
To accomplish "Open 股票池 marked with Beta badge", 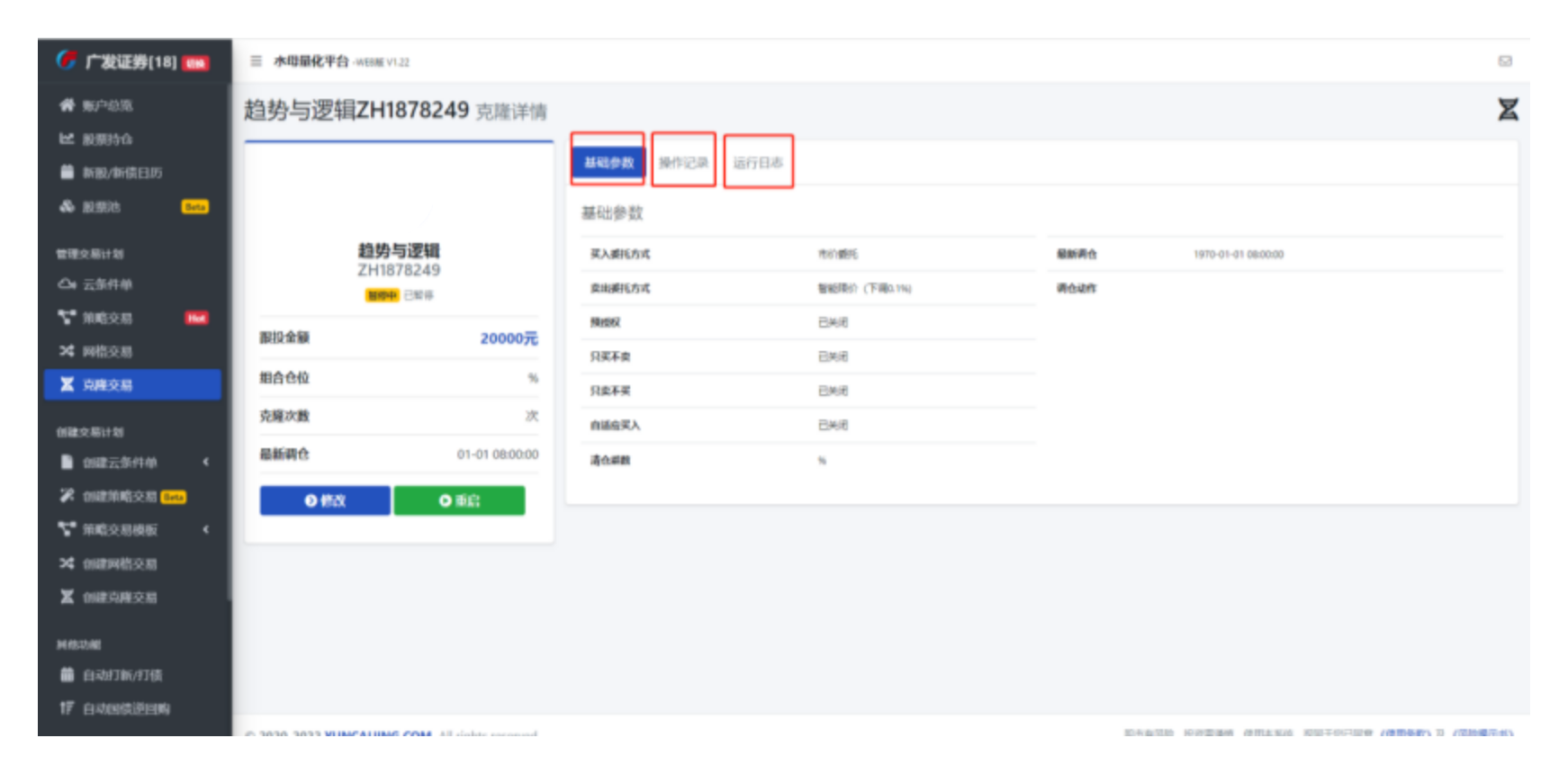I will [x=101, y=207].
